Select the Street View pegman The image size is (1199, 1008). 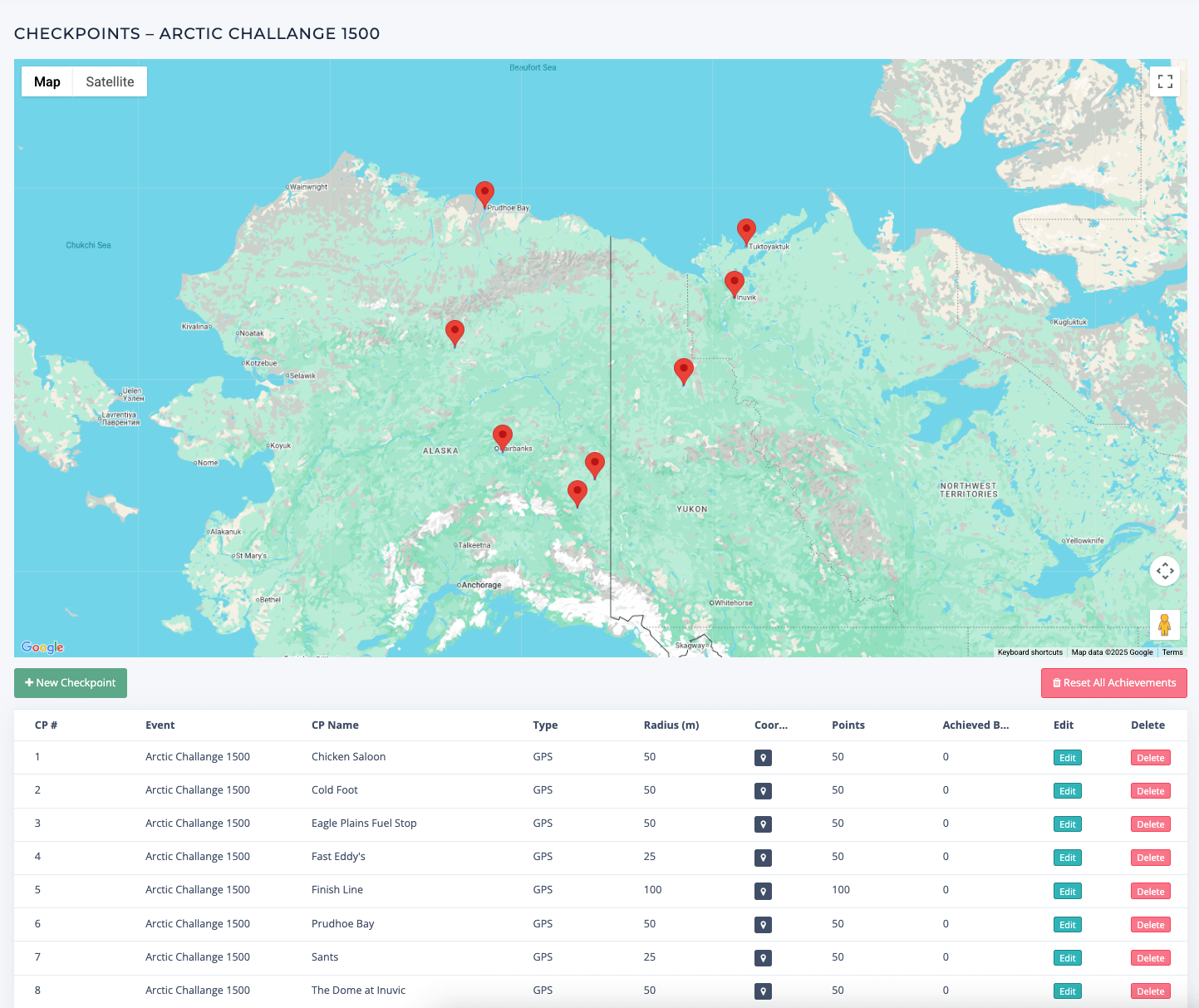(x=1165, y=625)
